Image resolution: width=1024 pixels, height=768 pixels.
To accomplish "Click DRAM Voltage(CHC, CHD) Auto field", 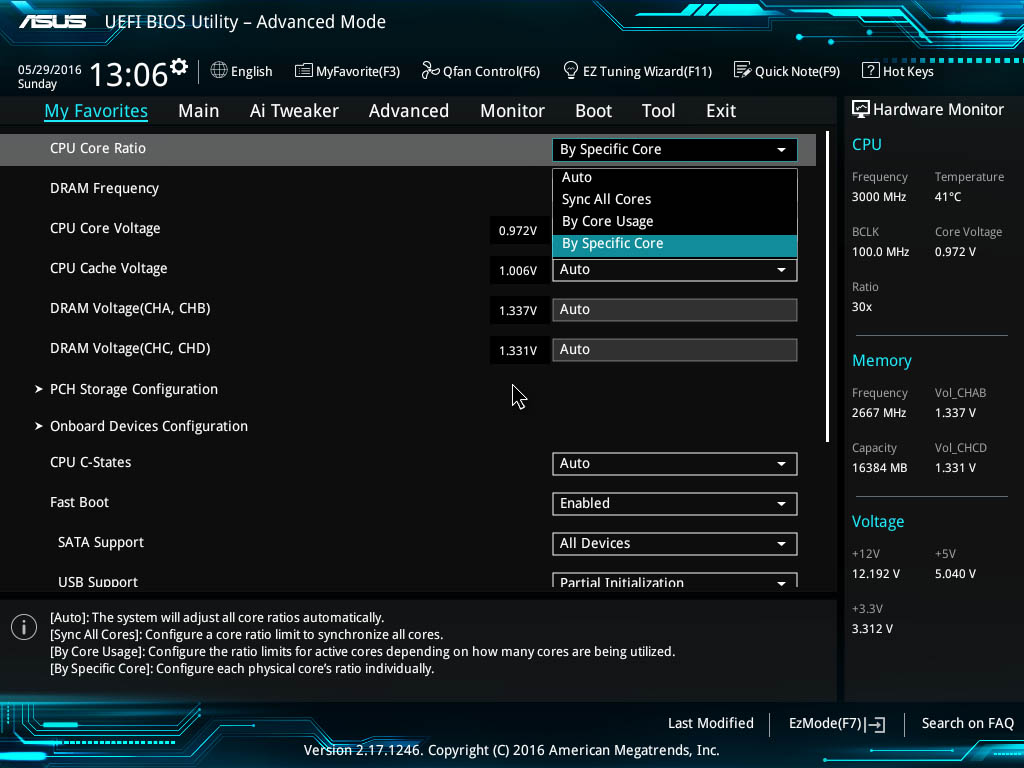I will pos(675,349).
